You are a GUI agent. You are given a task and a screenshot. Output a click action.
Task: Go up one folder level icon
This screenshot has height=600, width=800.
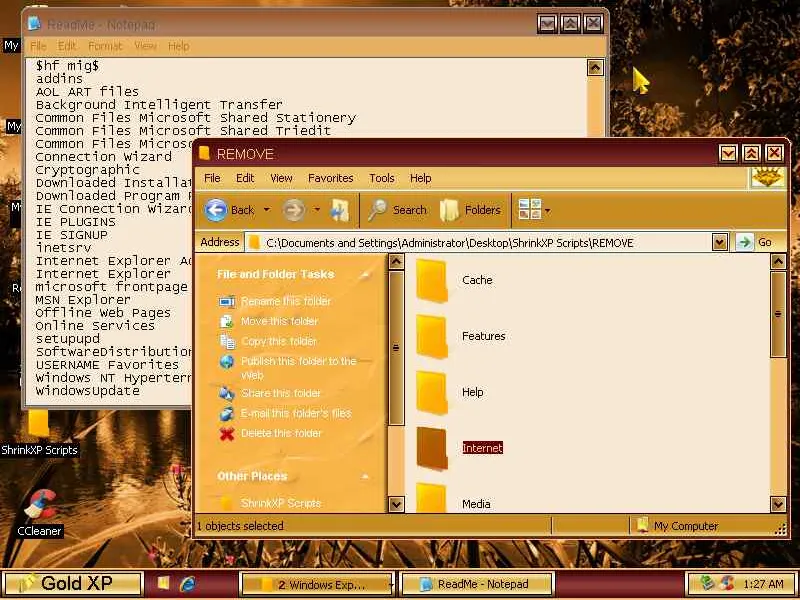[x=340, y=210]
